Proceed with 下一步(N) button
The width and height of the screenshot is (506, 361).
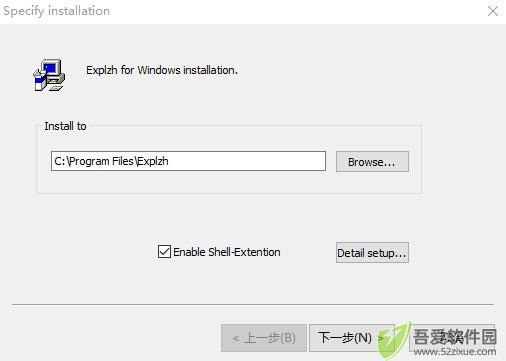click(352, 338)
